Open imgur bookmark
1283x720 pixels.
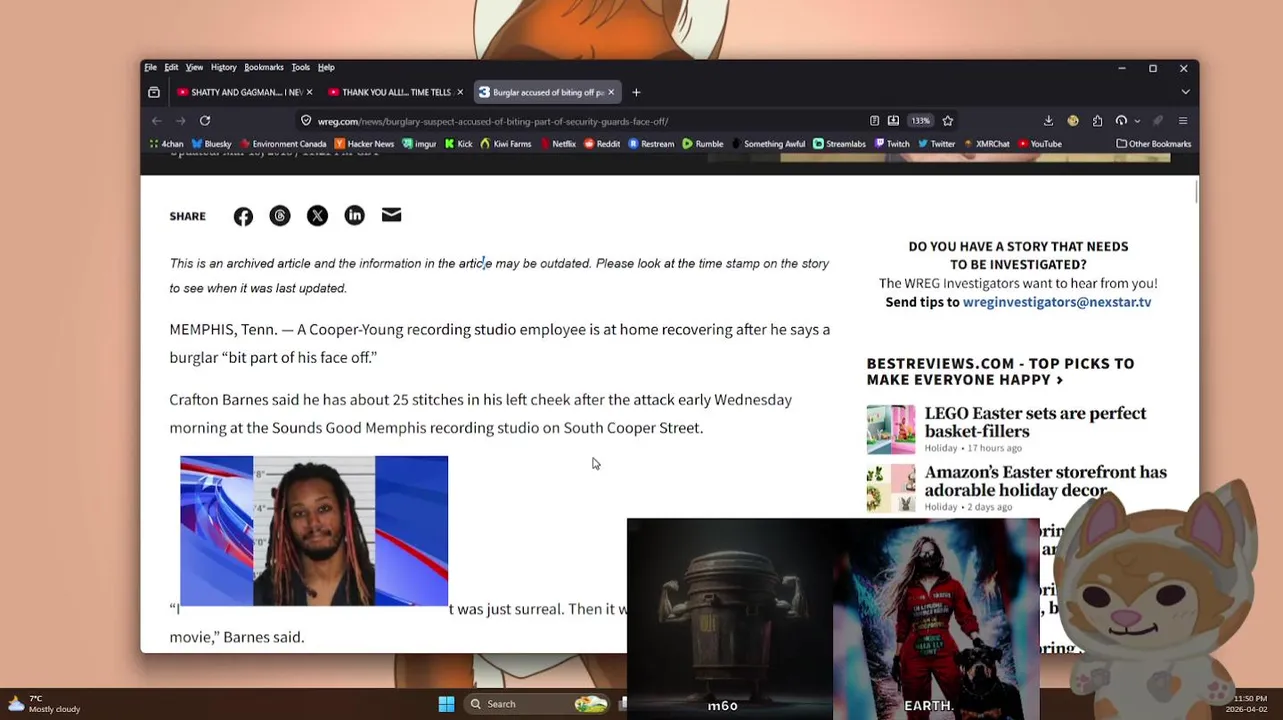[419, 144]
